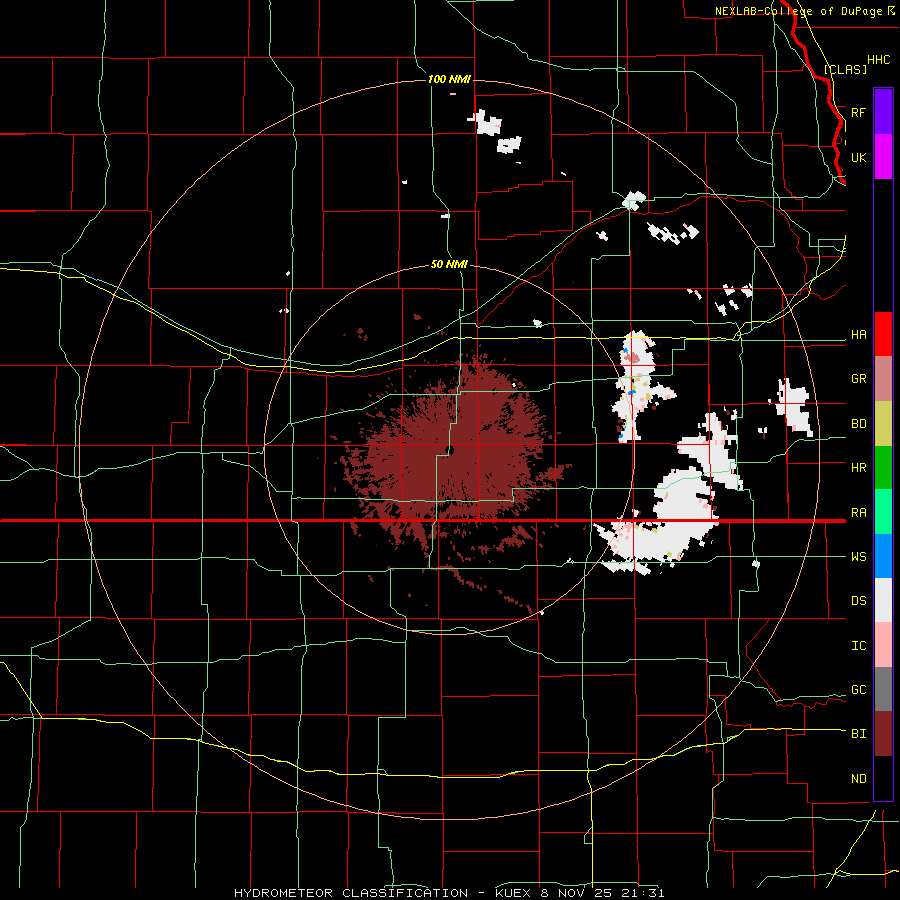Click the HR legend label

858,468
